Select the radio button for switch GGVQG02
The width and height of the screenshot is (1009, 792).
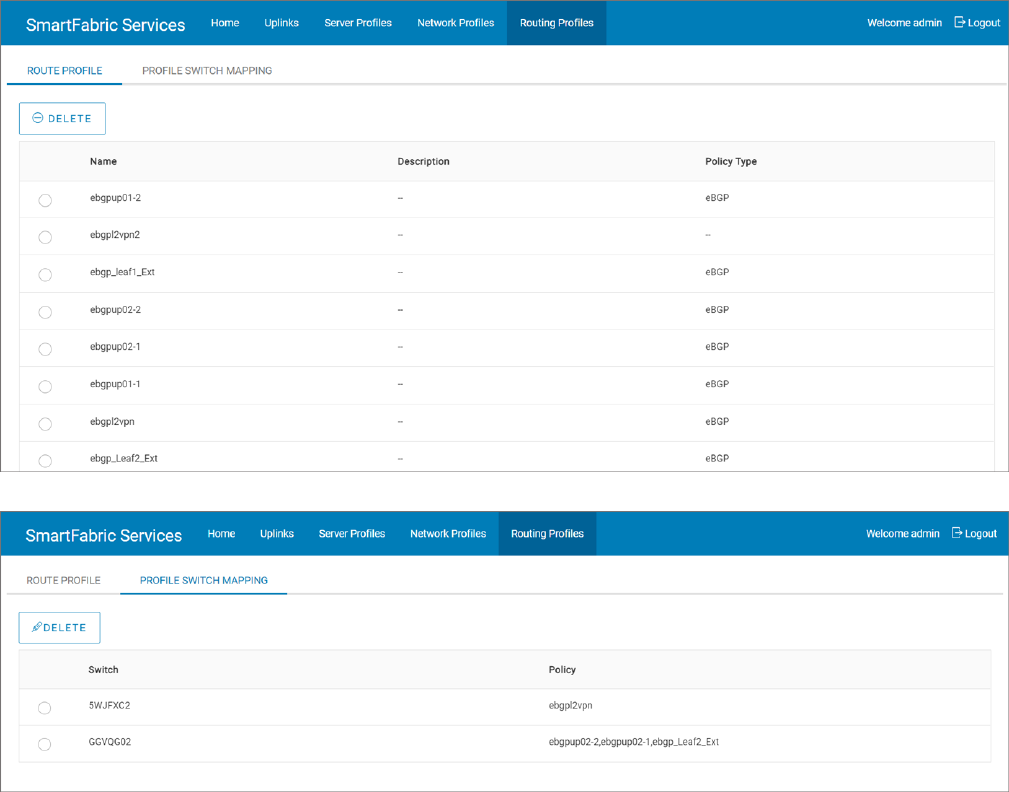pyautogui.click(x=44, y=744)
